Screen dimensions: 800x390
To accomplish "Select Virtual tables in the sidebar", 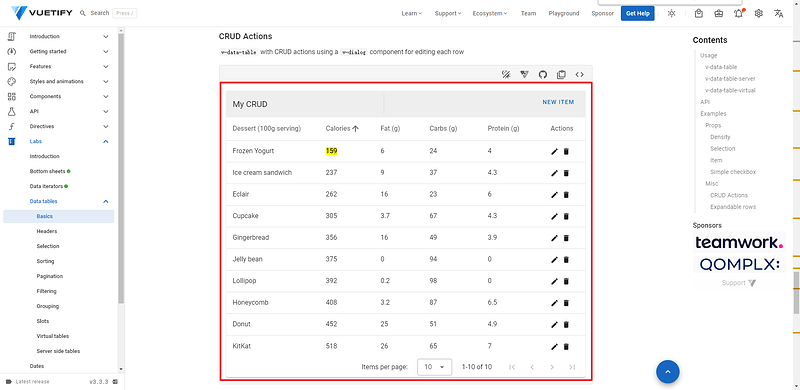I will pyautogui.click(x=53, y=336).
